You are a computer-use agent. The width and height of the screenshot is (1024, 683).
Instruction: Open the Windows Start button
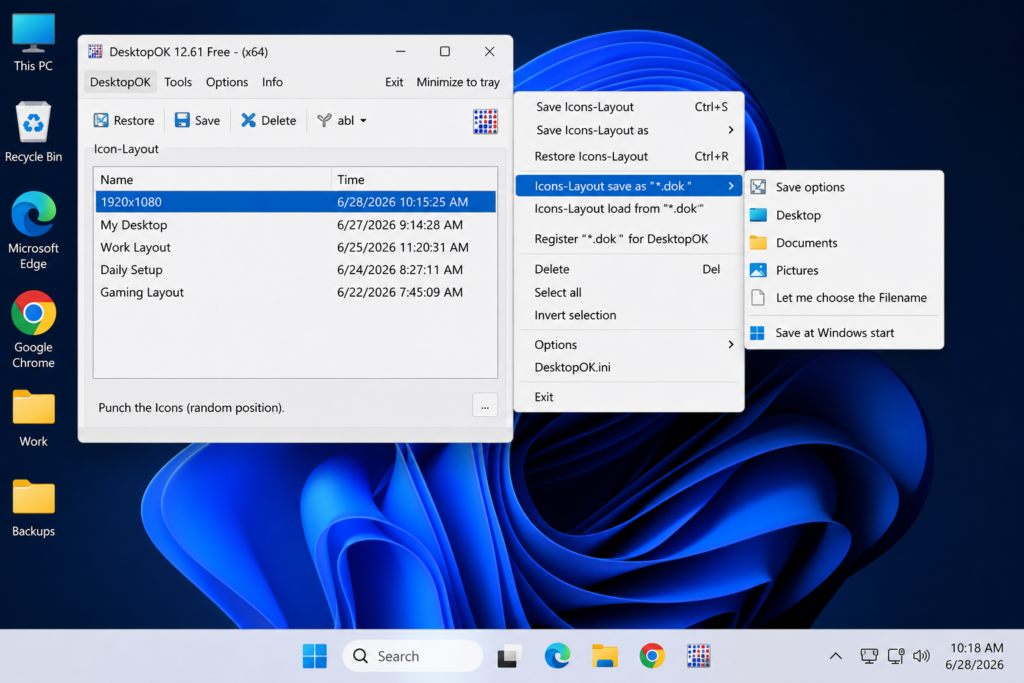coord(315,656)
